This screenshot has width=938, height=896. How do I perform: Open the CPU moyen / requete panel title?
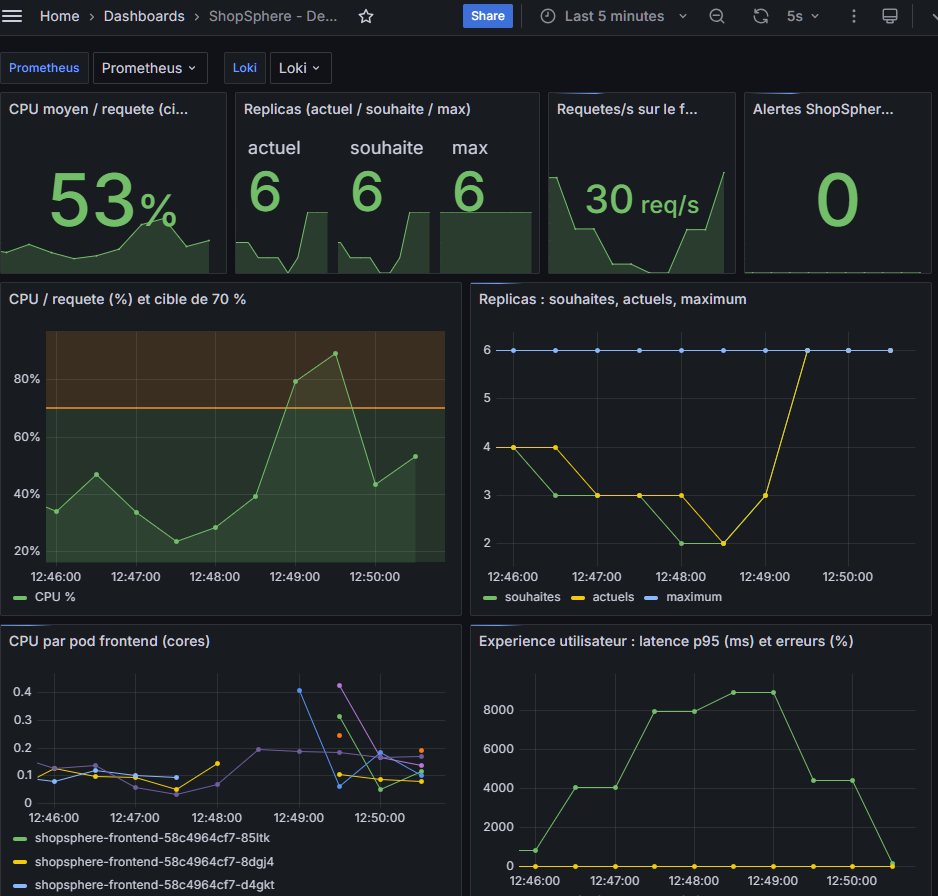[98, 109]
